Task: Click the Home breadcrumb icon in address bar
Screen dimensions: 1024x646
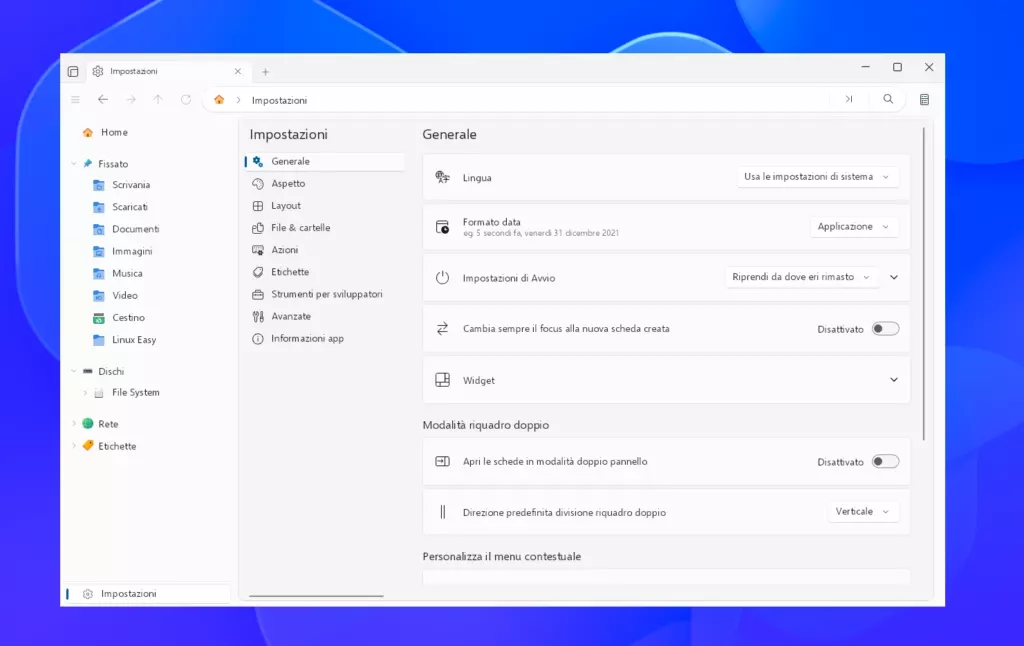Action: point(219,100)
